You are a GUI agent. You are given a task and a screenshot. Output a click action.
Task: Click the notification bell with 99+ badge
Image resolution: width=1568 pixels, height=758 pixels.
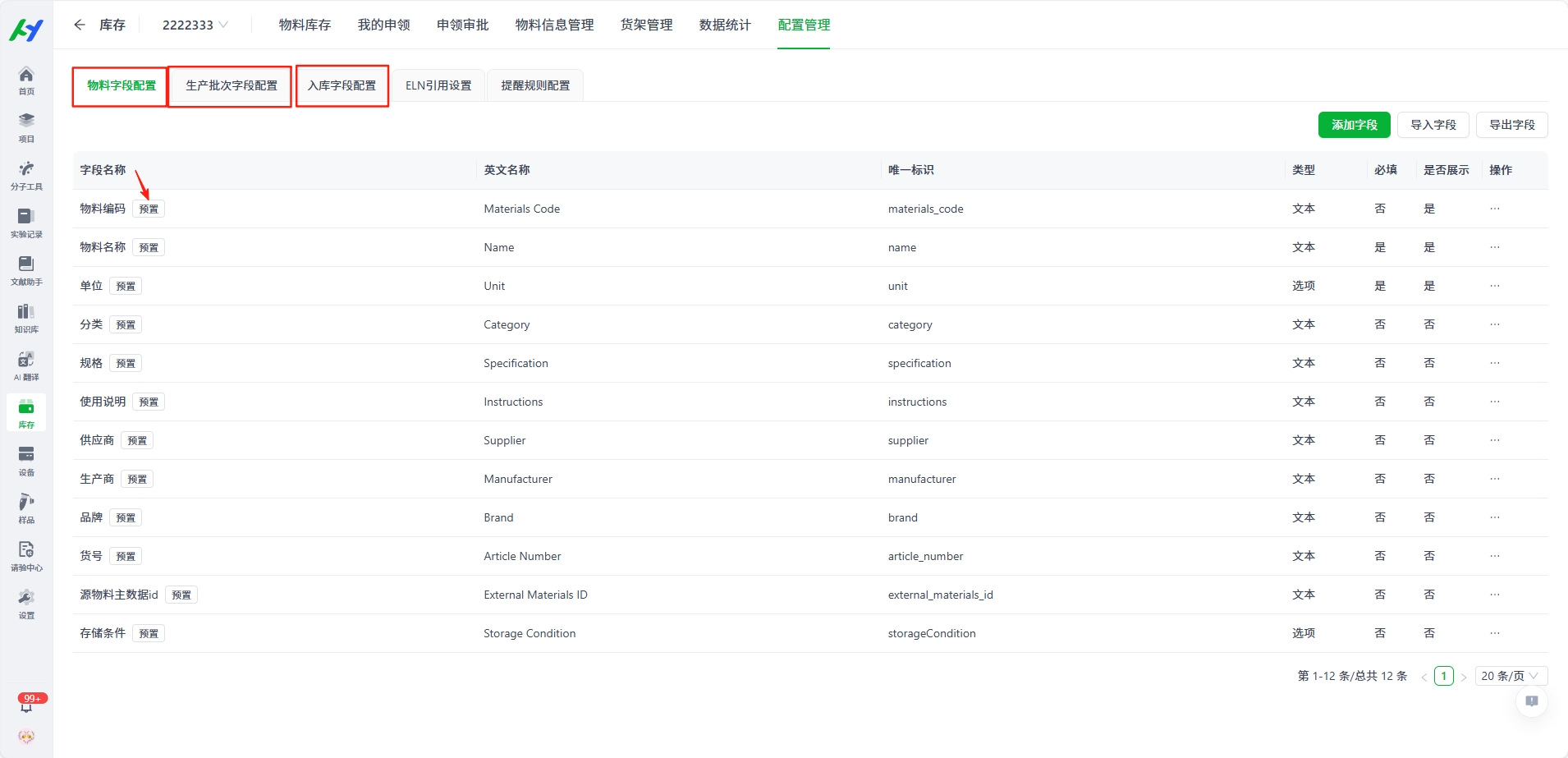27,705
